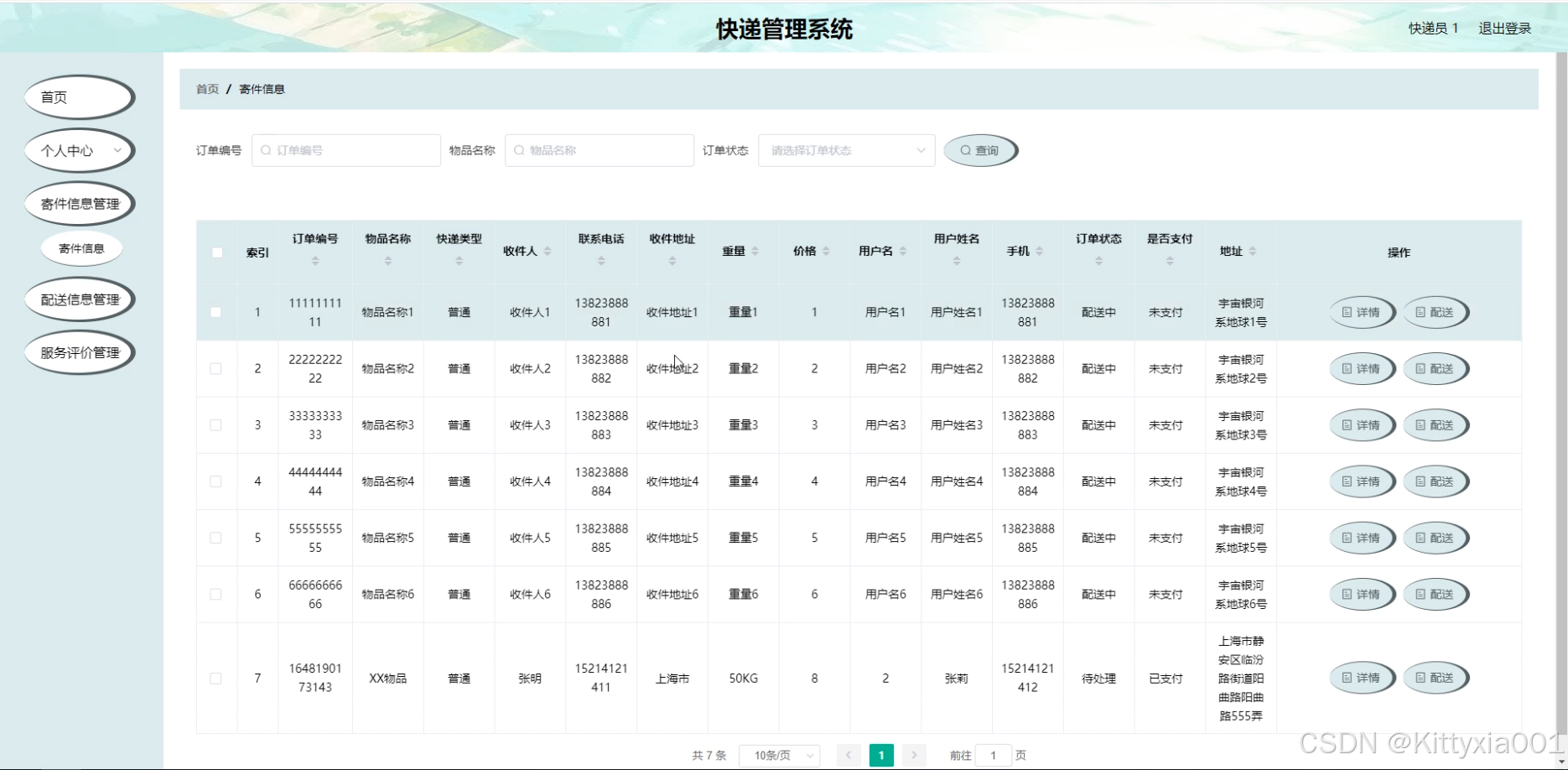Viewport: 1568px width, 770px height.
Task: Go to next page arrow in pagination
Action: click(914, 756)
